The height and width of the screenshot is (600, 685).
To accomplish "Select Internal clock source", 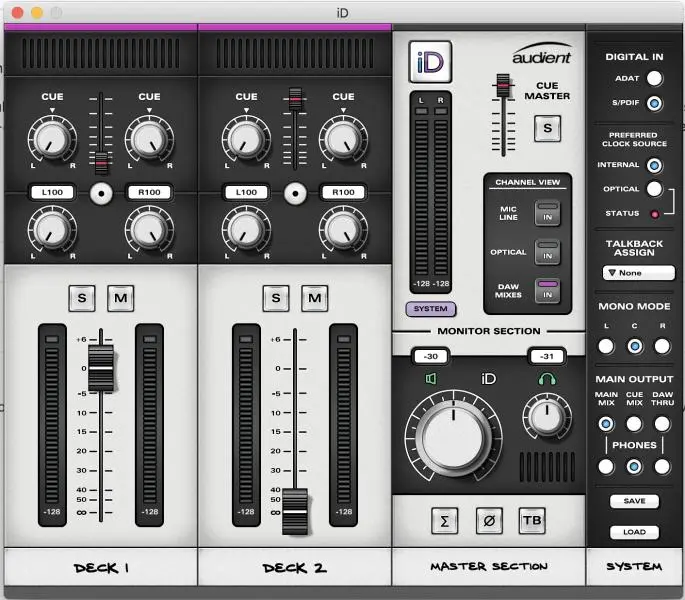I will (x=654, y=165).
